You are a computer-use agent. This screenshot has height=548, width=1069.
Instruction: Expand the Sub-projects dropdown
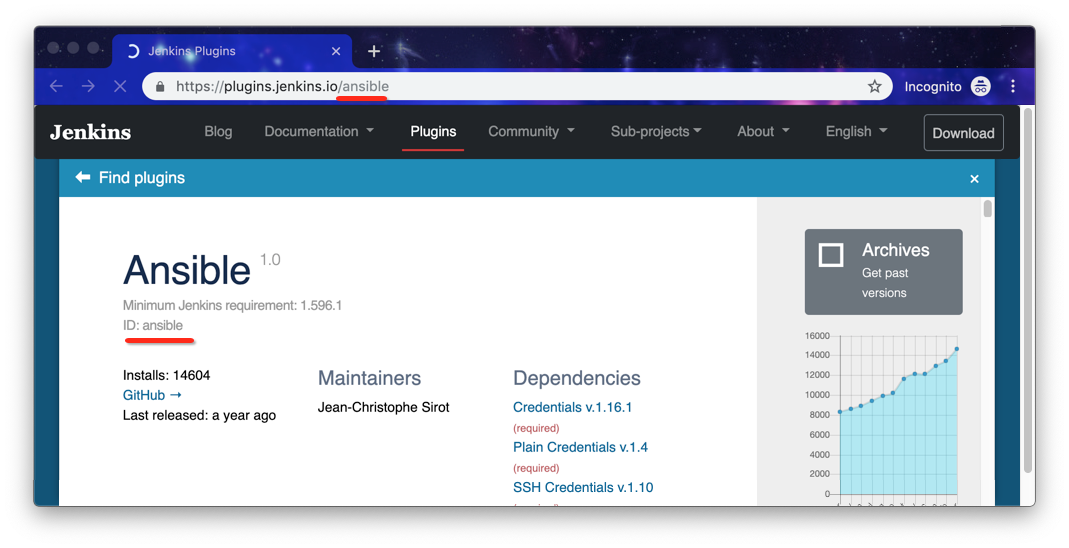tap(656, 132)
